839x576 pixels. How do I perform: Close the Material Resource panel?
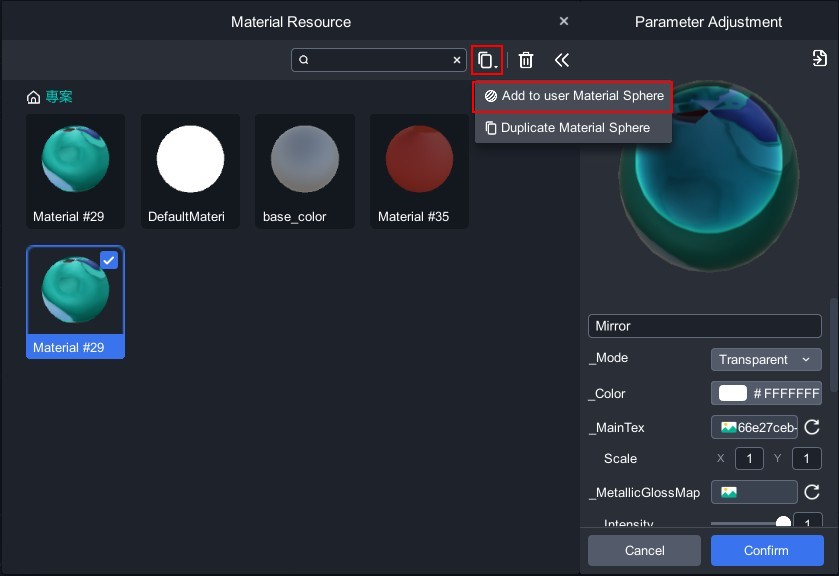tap(564, 21)
